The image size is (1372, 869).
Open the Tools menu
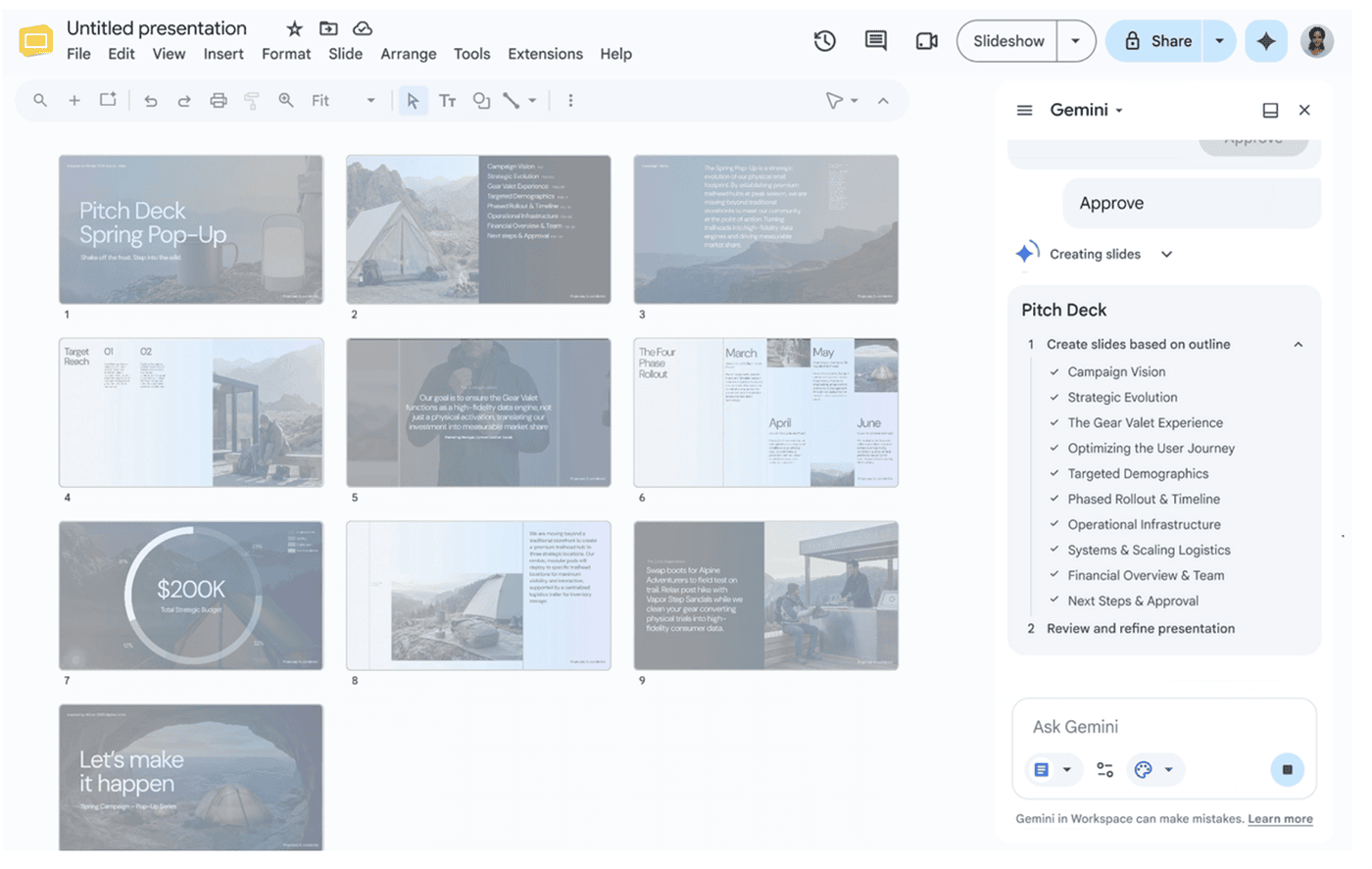[x=471, y=54]
